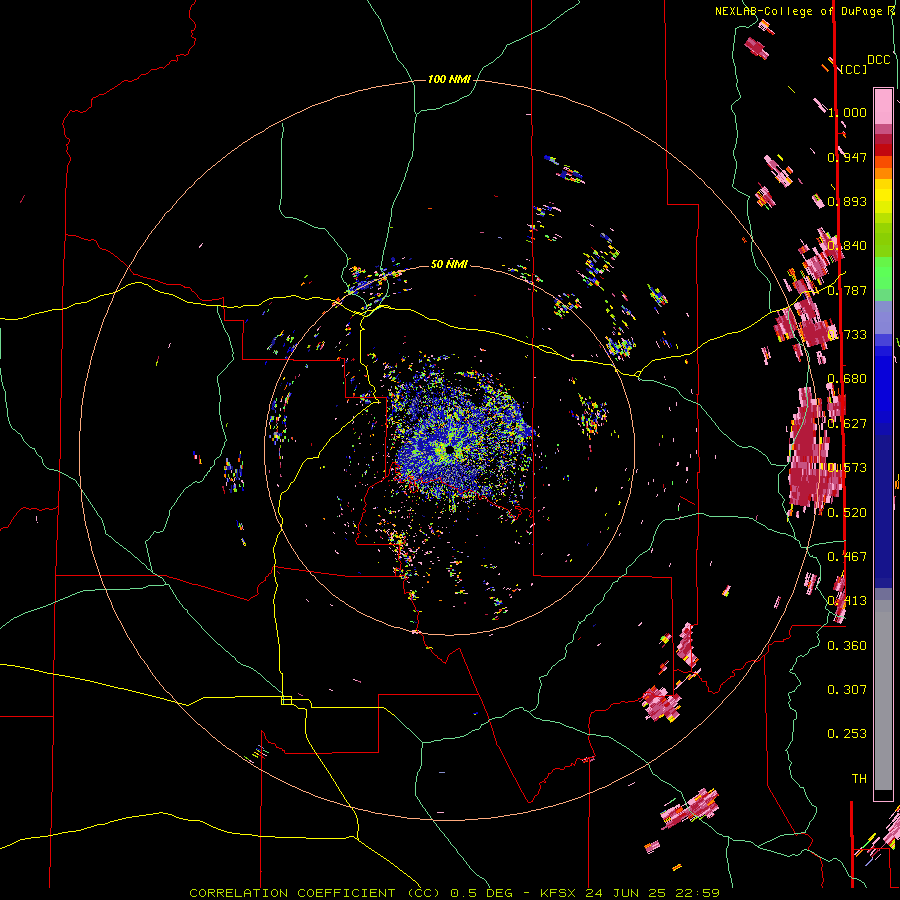Click the 24 JUN 25 22:59 timestamp

pos(653,893)
